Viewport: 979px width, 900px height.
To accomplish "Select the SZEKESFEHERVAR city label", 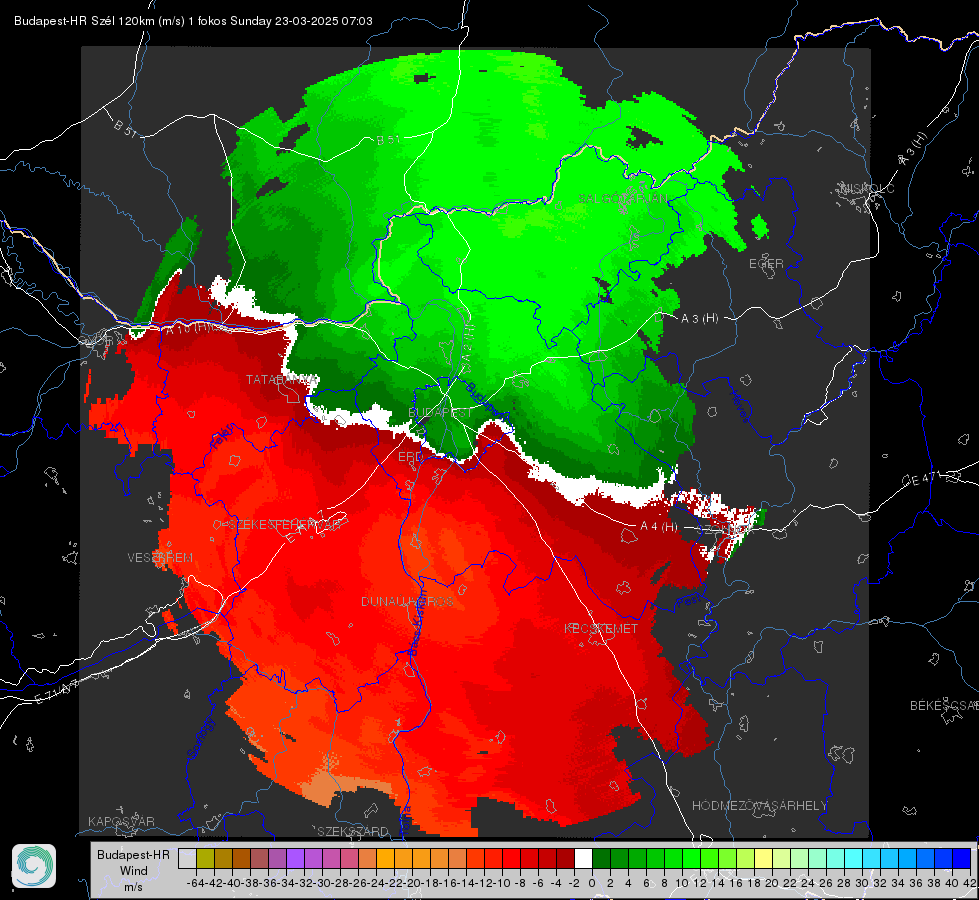I will point(287,525).
